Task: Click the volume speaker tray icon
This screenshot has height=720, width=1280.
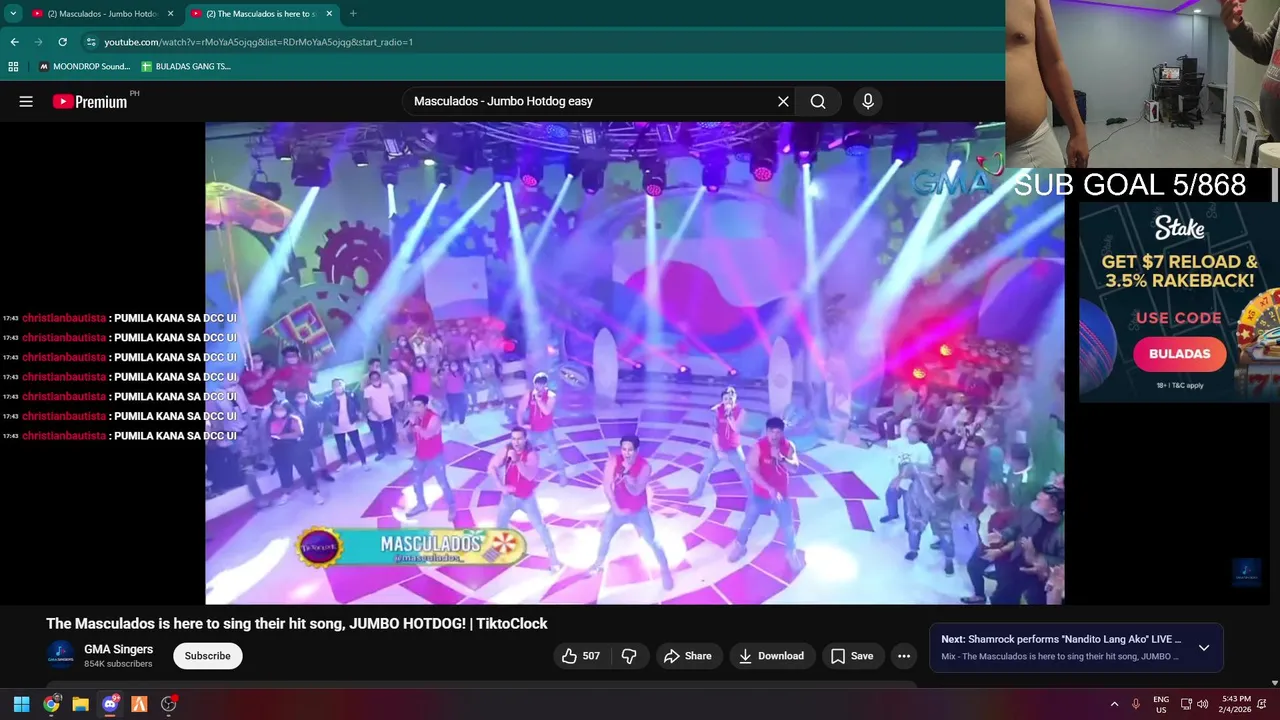Action: 1203,704
